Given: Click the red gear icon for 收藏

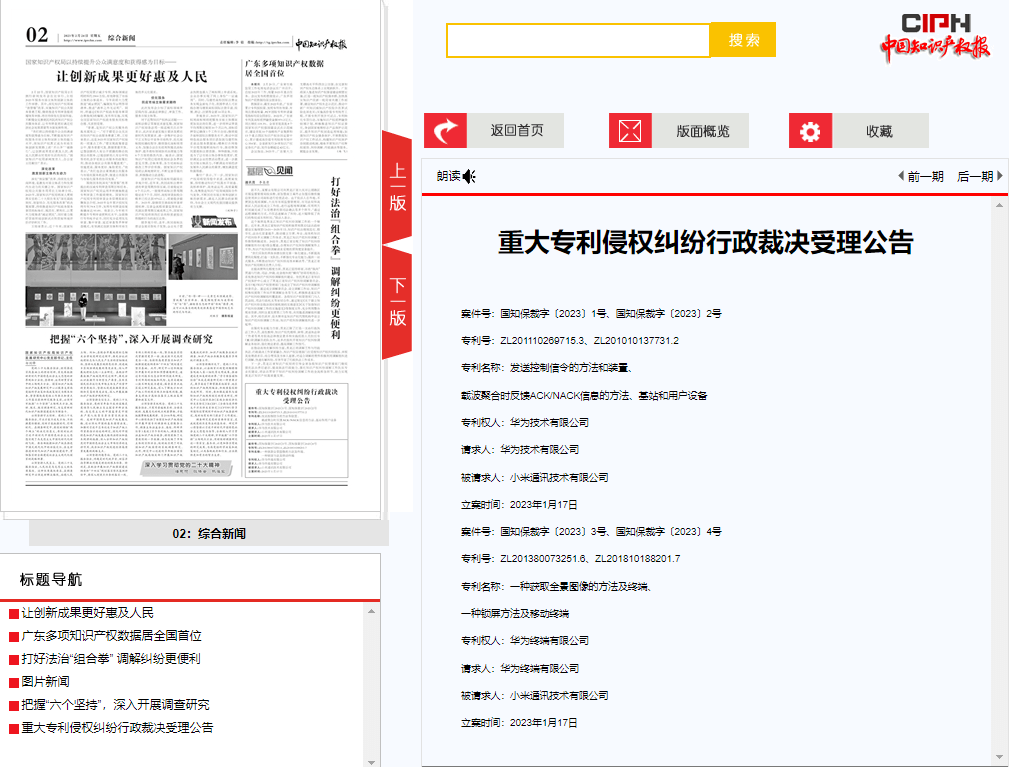Looking at the screenshot, I should point(810,131).
